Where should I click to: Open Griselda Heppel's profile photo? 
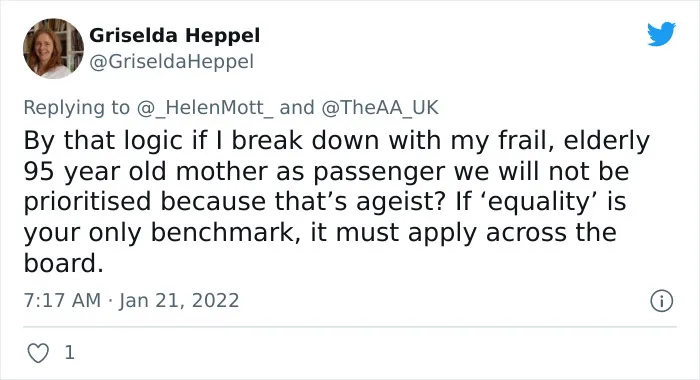[x=53, y=48]
